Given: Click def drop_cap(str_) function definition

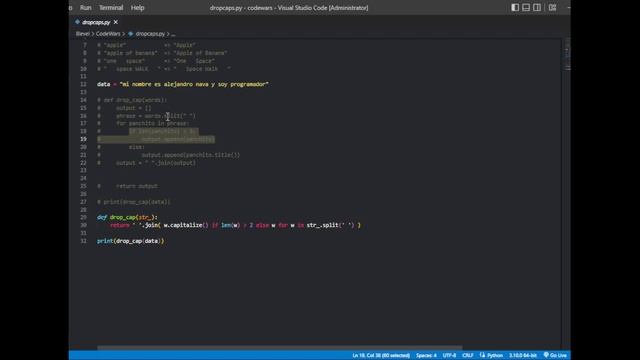Looking at the screenshot, I should pyautogui.click(x=127, y=218).
